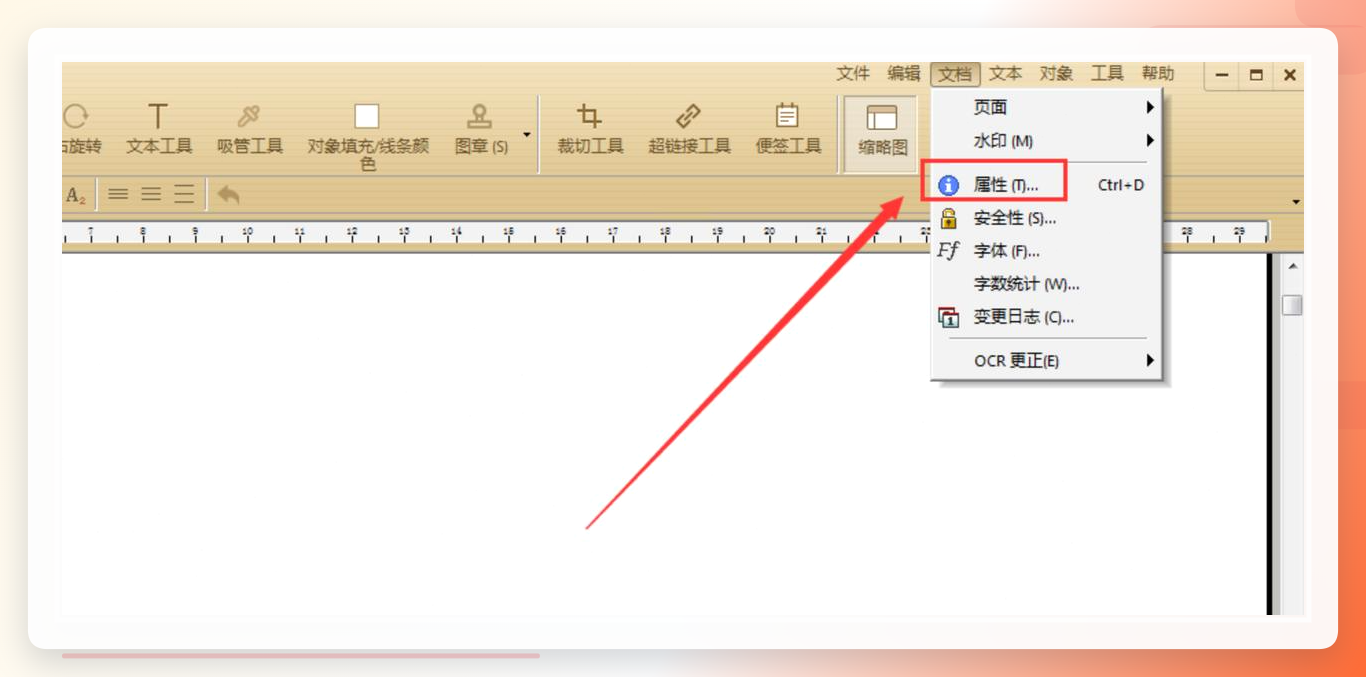Open the 文件 menu
This screenshot has width=1366, height=677.
tap(853, 74)
